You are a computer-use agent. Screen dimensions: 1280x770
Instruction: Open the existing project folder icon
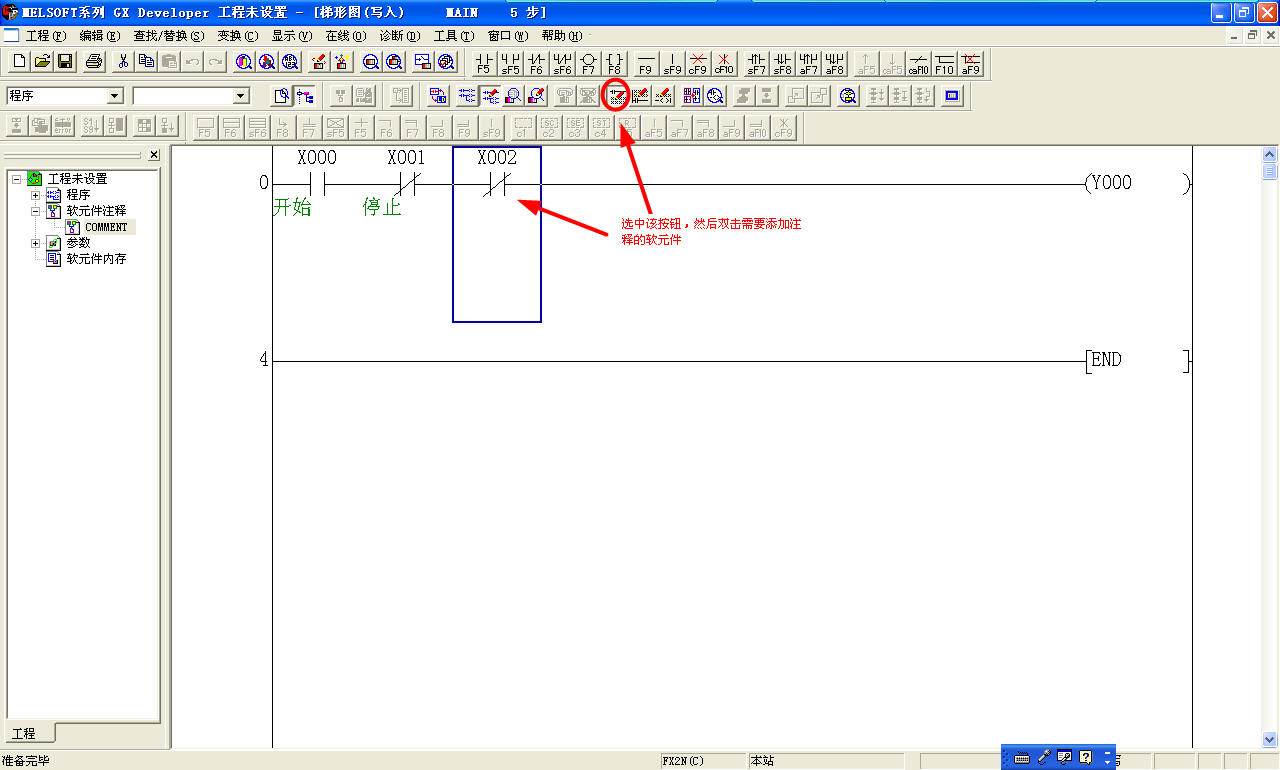click(x=42, y=62)
